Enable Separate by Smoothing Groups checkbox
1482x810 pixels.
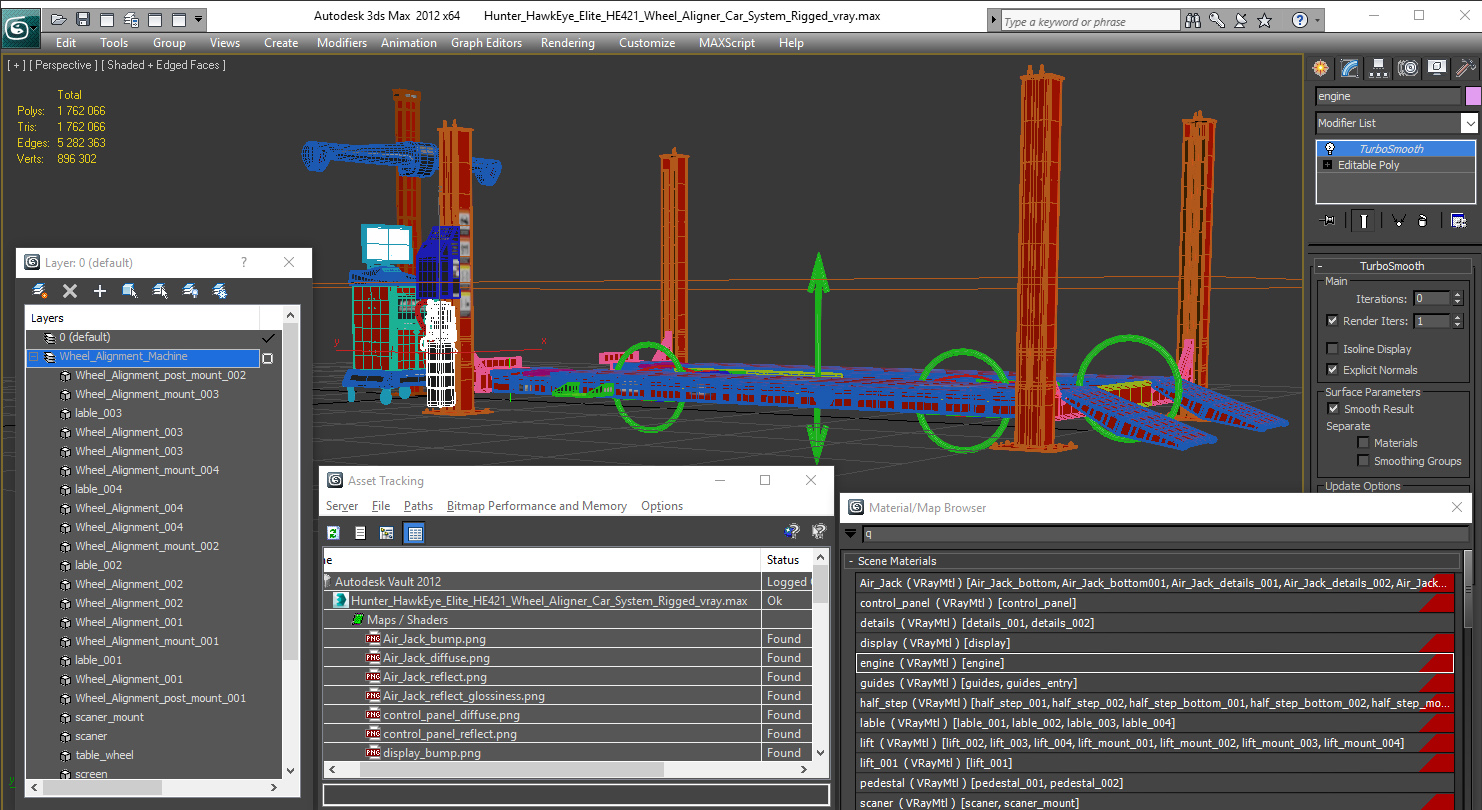[x=1363, y=461]
